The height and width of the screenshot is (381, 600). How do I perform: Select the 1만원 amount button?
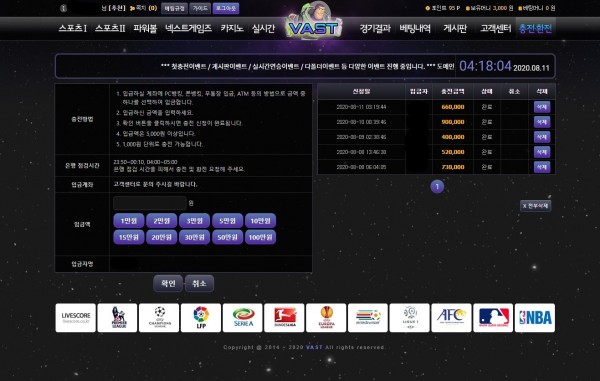129,221
